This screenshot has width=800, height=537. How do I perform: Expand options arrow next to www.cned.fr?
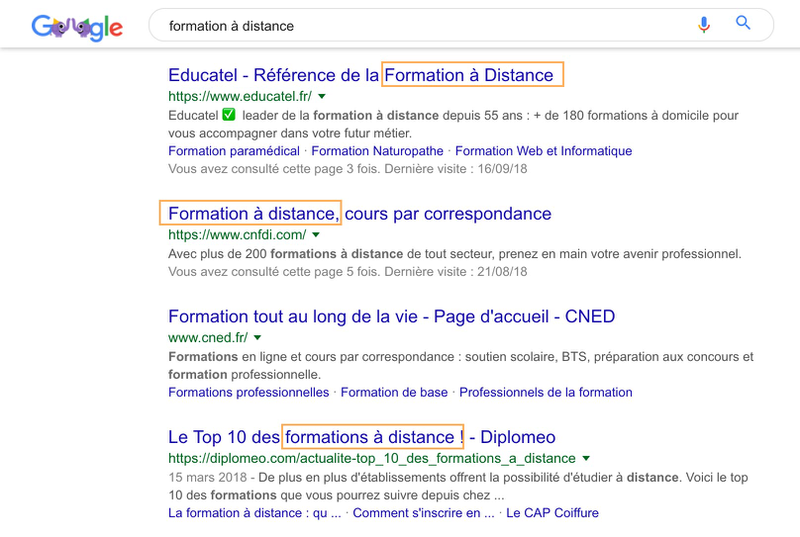256,338
